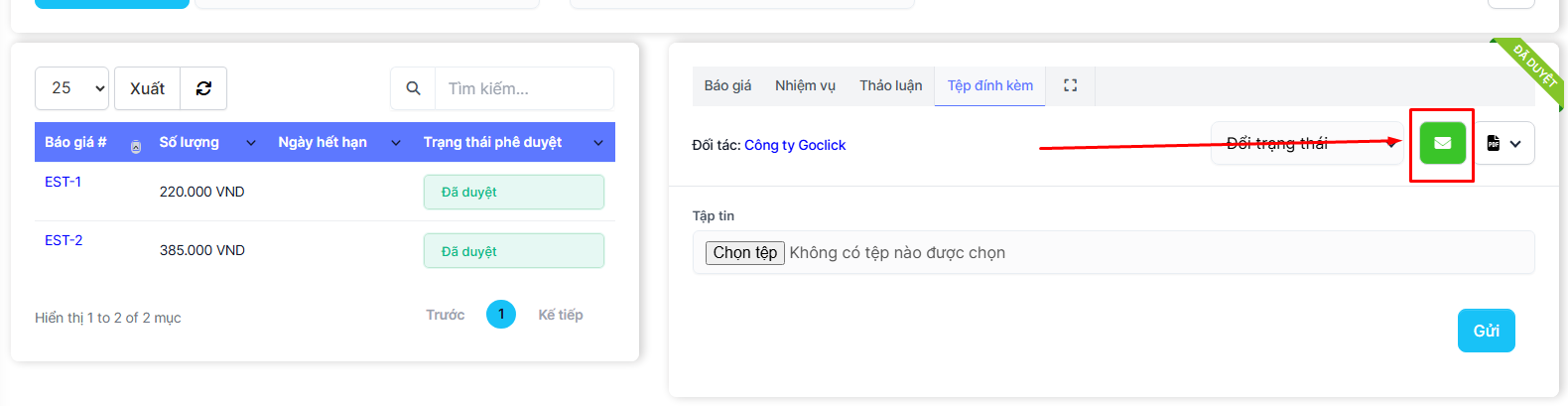Click the Chọn tệp file chooser button
The image size is (1568, 406).
tap(745, 253)
